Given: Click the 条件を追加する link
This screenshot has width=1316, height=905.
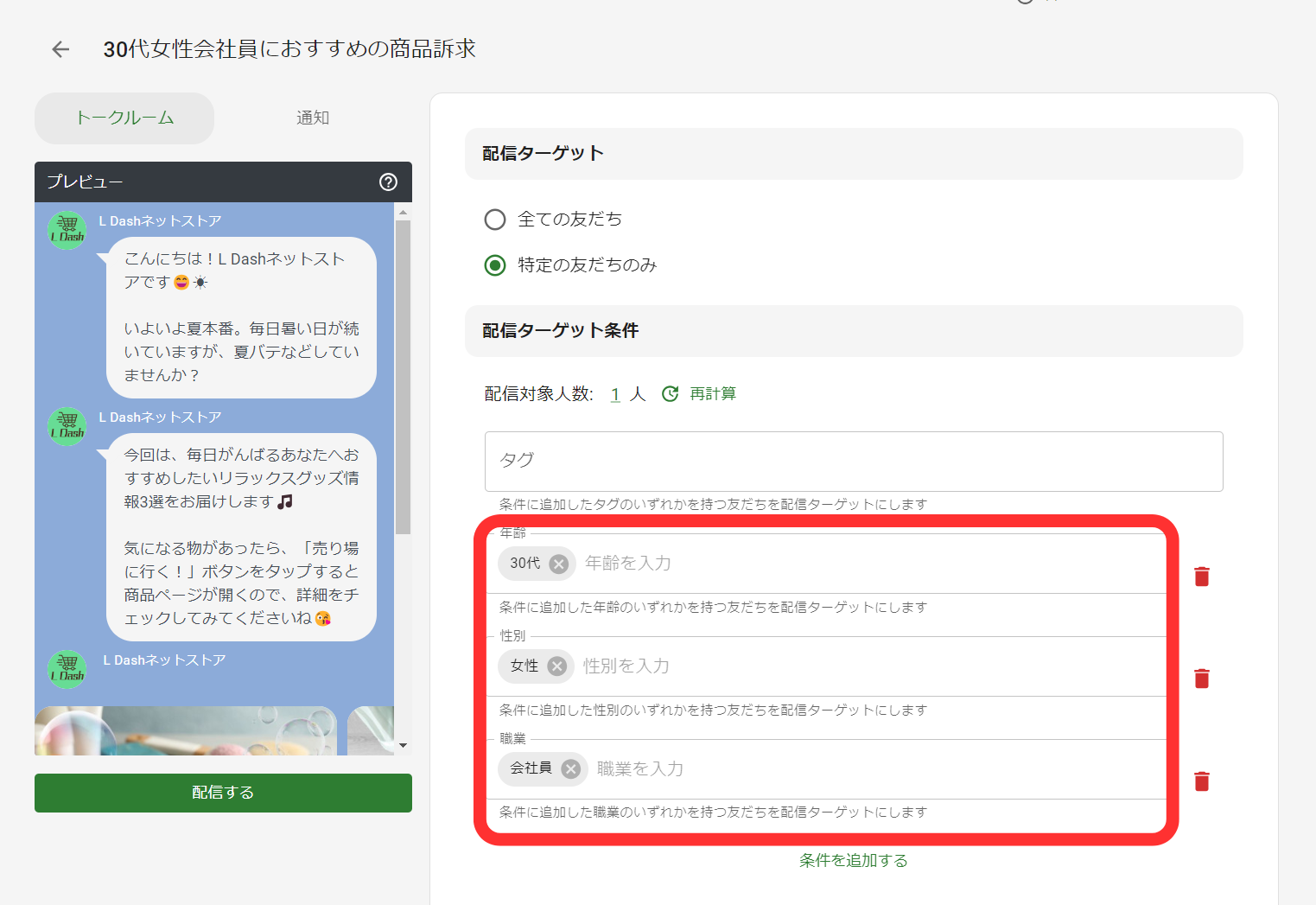Looking at the screenshot, I should coord(853,860).
